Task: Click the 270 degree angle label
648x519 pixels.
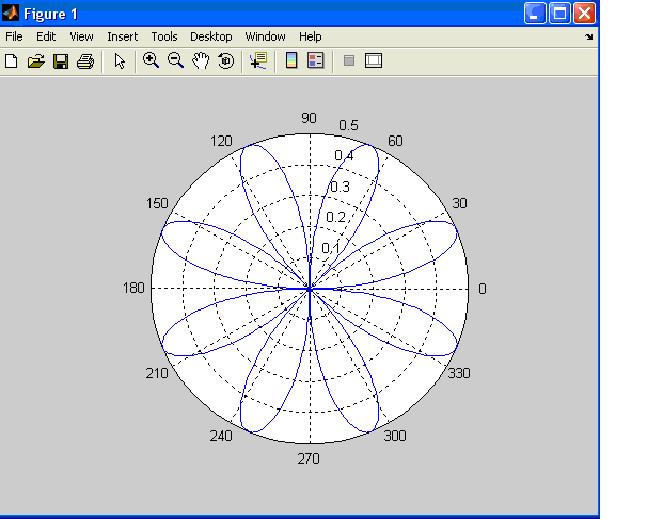Action: tap(308, 459)
